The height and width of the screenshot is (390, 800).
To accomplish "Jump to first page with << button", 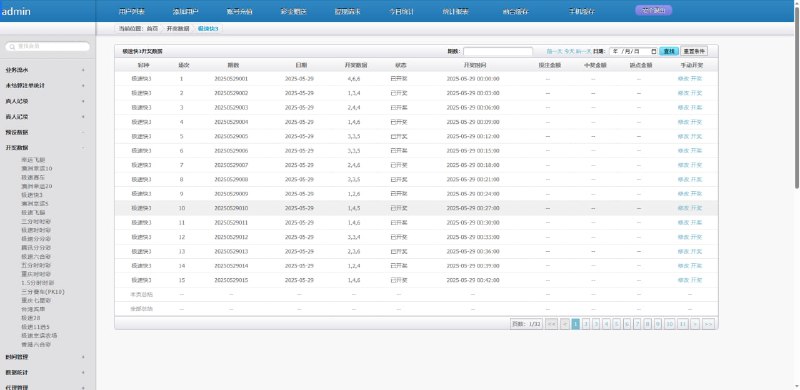I will 551,324.
